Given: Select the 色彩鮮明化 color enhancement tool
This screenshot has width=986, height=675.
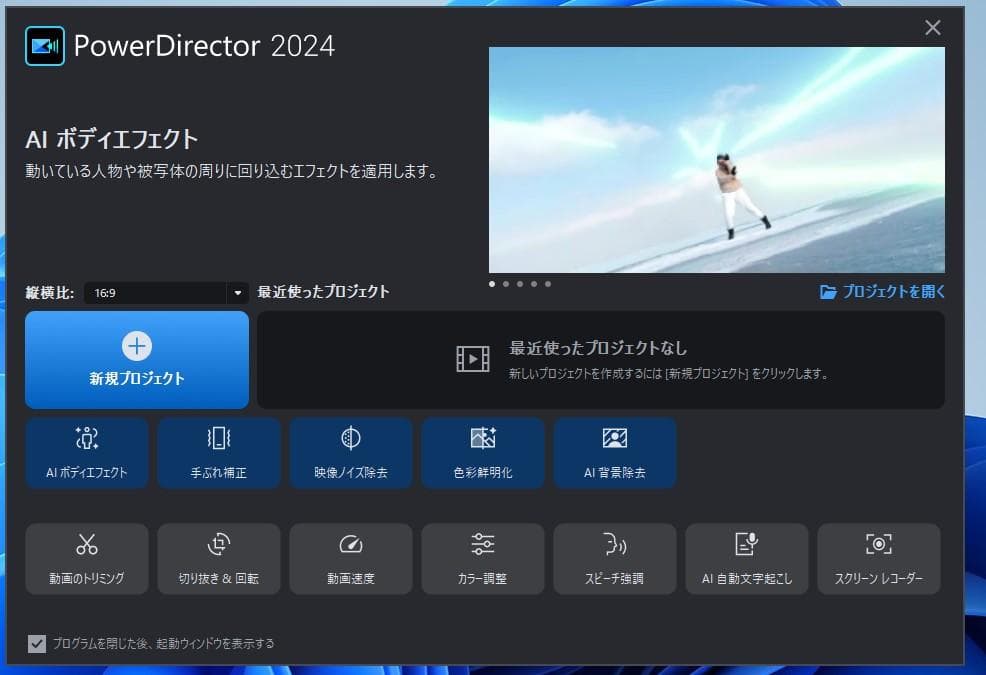Looking at the screenshot, I should pyautogui.click(x=483, y=452).
